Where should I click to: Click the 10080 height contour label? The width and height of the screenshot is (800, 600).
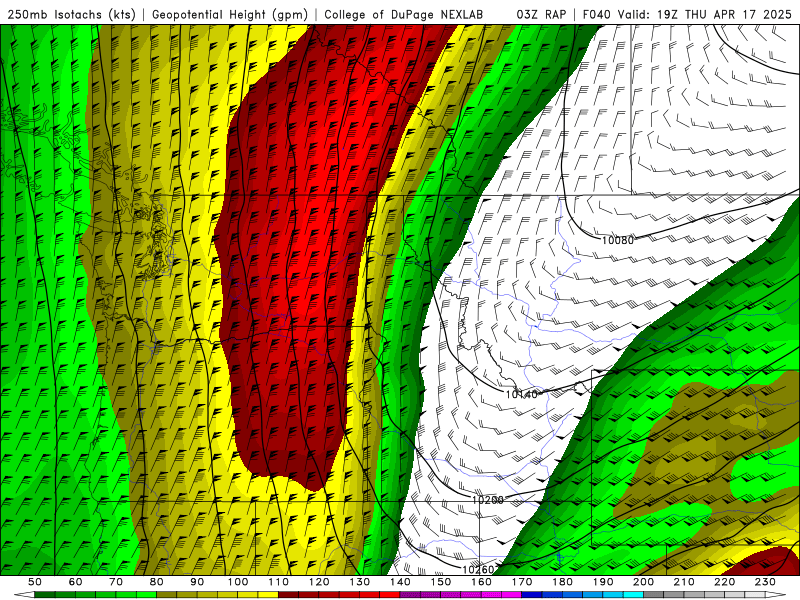pyautogui.click(x=617, y=240)
